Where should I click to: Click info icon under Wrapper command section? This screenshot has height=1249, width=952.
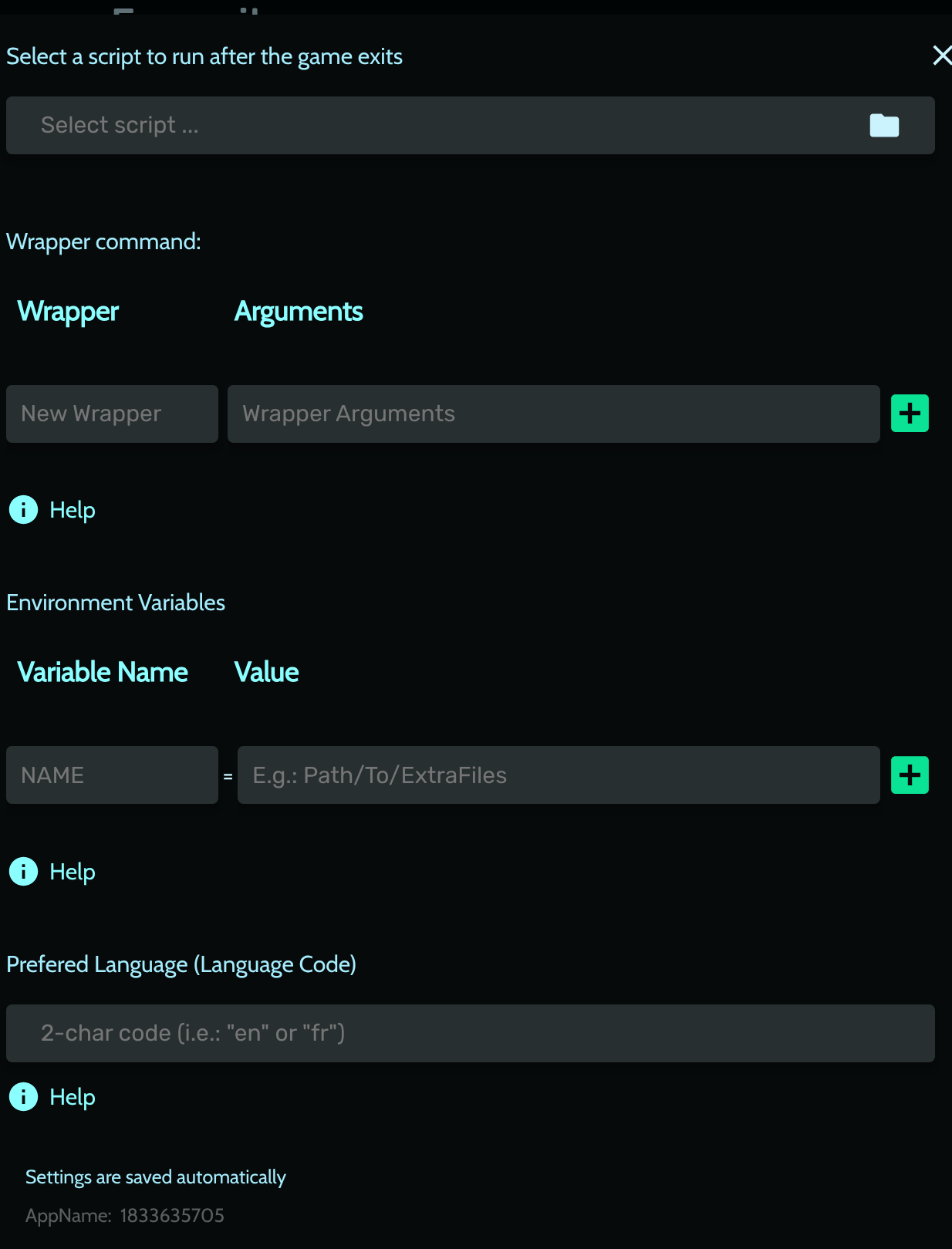coord(23,510)
